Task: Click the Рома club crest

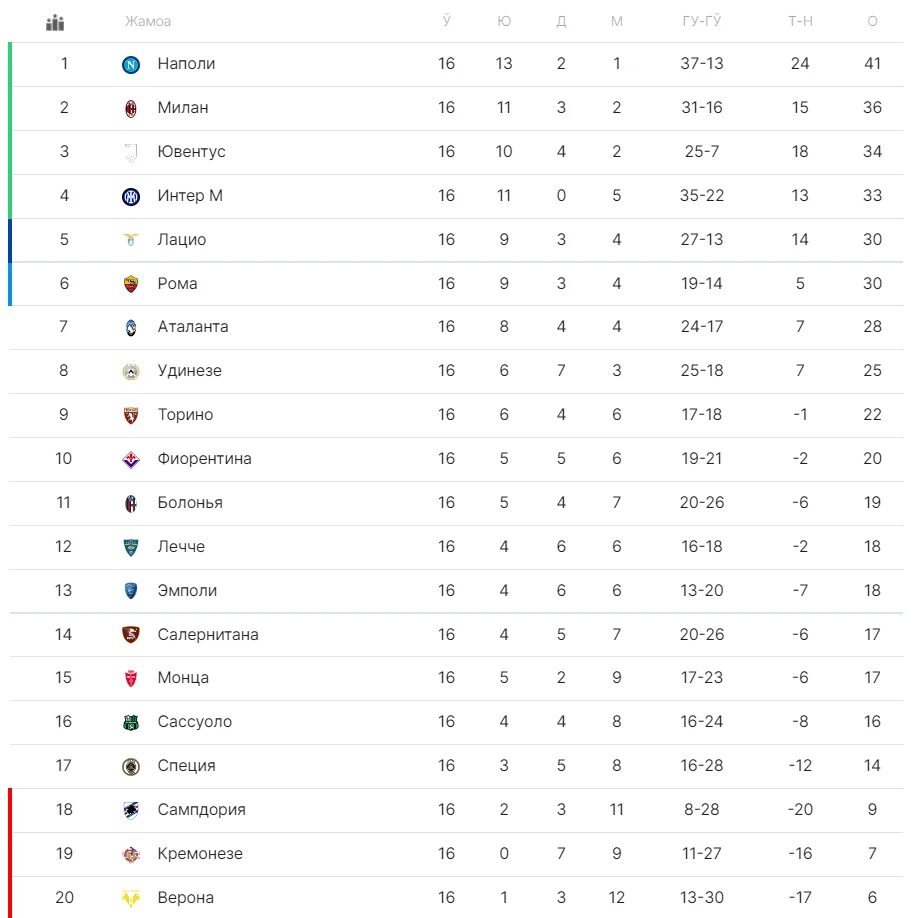Action: pos(131,284)
